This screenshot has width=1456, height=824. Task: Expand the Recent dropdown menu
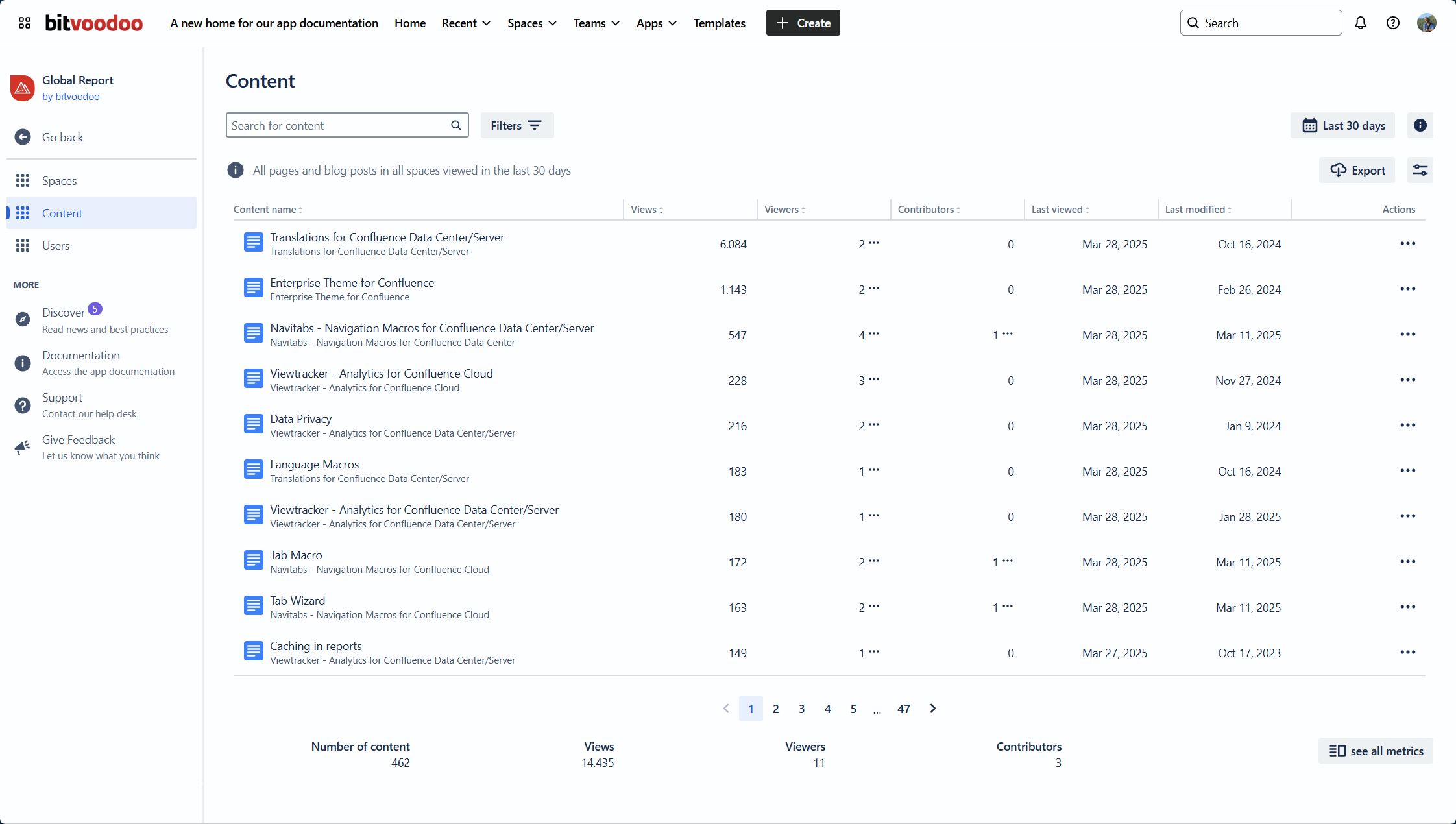coord(466,23)
